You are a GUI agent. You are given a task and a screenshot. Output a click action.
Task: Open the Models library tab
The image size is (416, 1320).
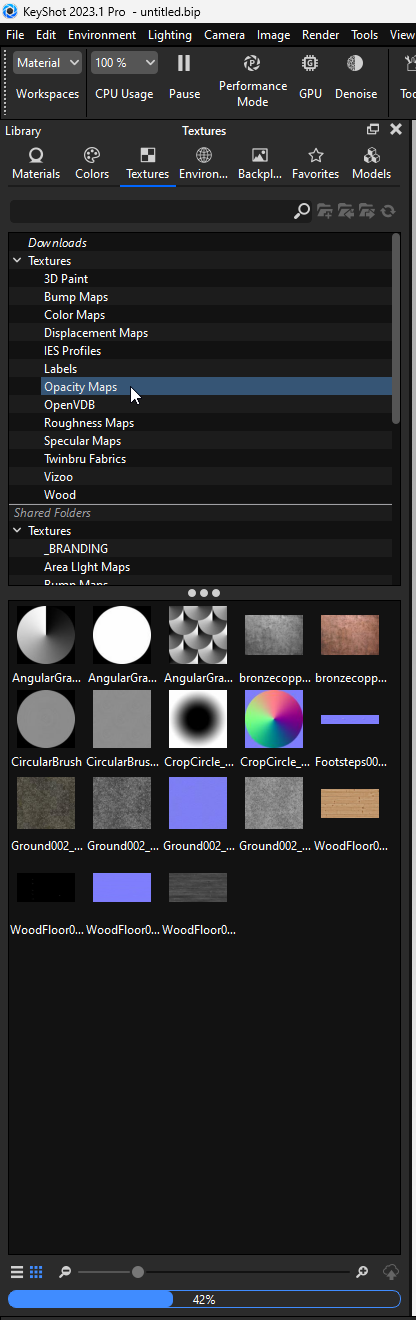pyautogui.click(x=372, y=164)
